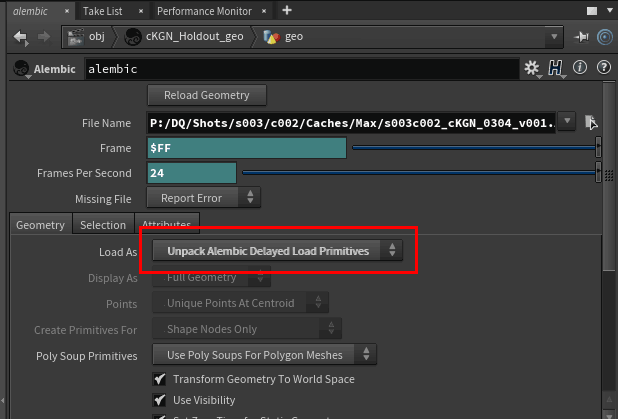Click the Missing File label
Image resolution: width=618 pixels, height=419 pixels.
coord(103,199)
